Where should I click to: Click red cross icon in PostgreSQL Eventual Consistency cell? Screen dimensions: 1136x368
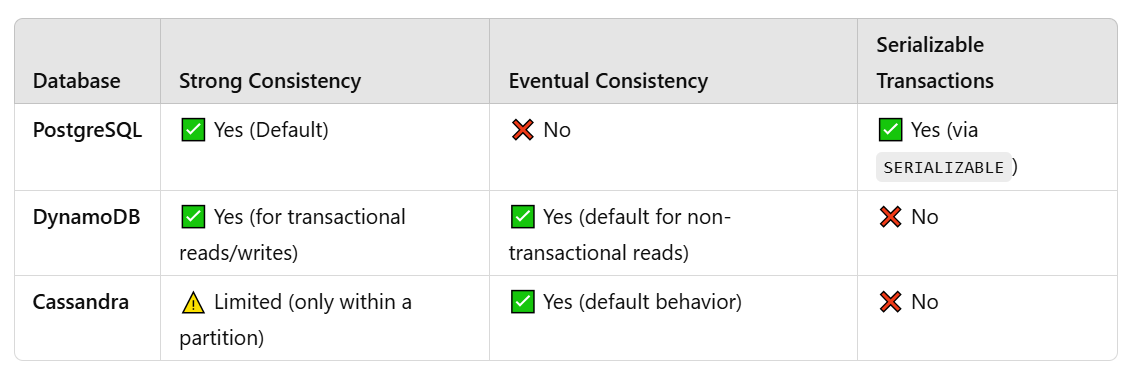coord(522,130)
